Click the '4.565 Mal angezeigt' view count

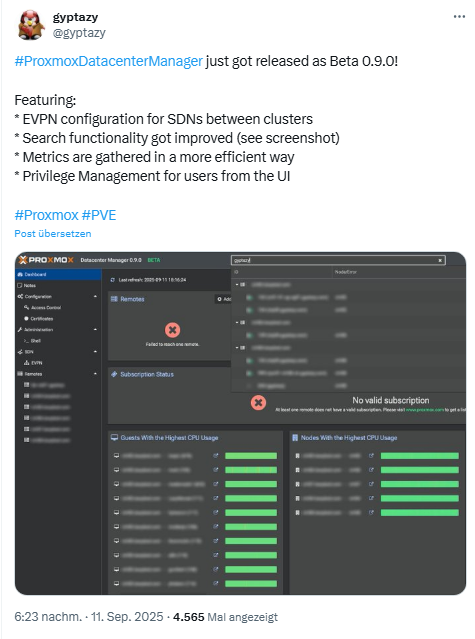pyautogui.click(x=225, y=617)
